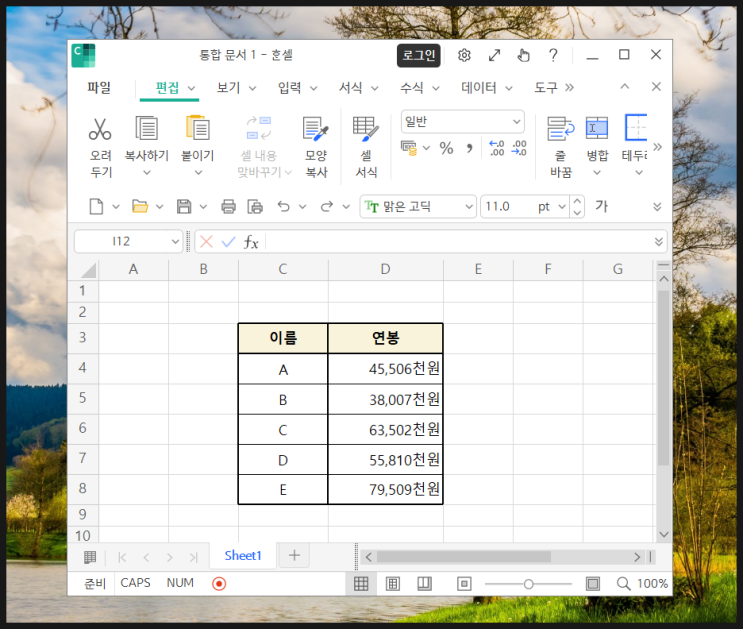
Task: Click the Merge cells (병합) icon
Action: coord(597,128)
